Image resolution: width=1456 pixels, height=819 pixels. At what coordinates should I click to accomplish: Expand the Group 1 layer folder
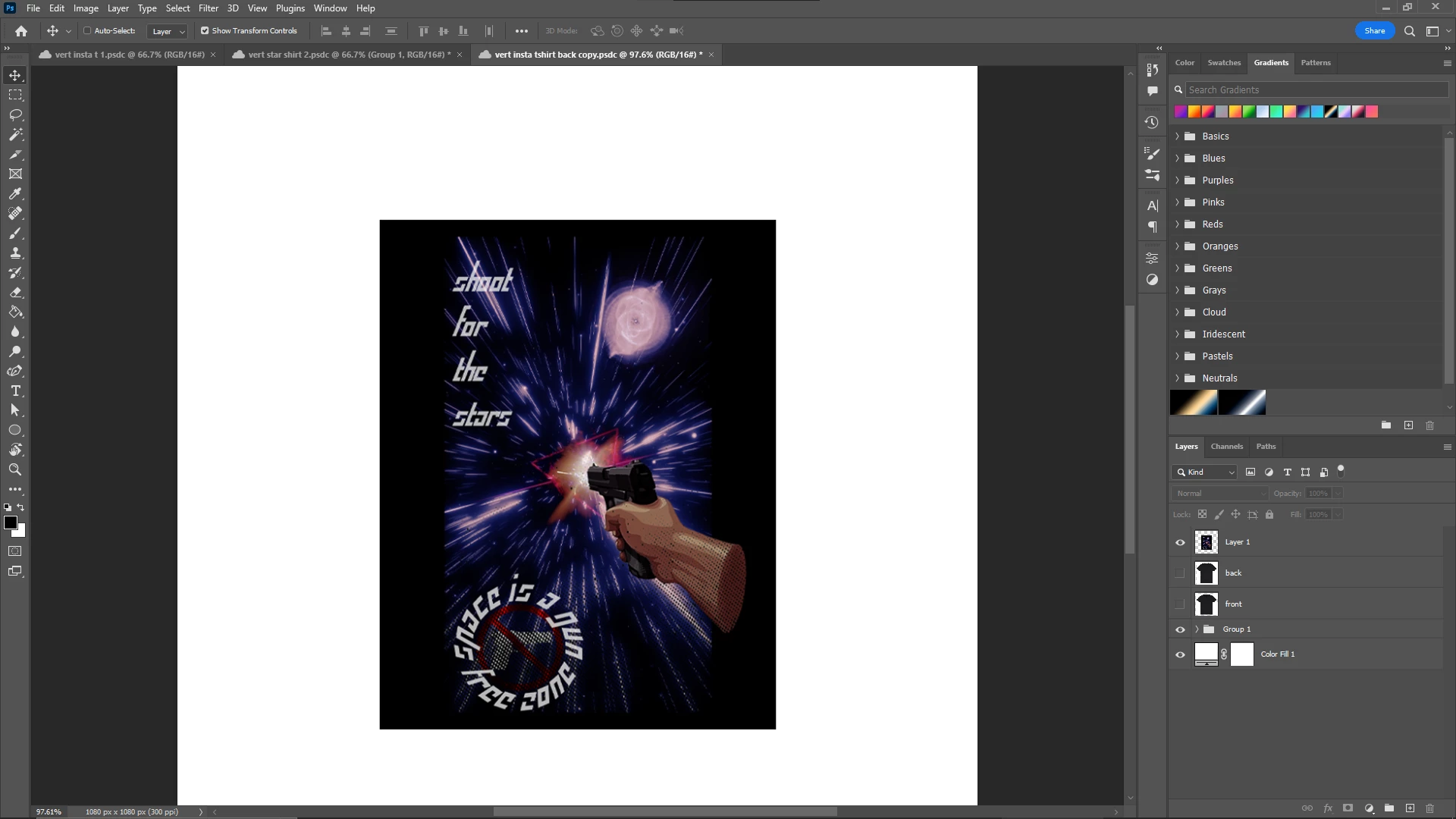point(1197,629)
